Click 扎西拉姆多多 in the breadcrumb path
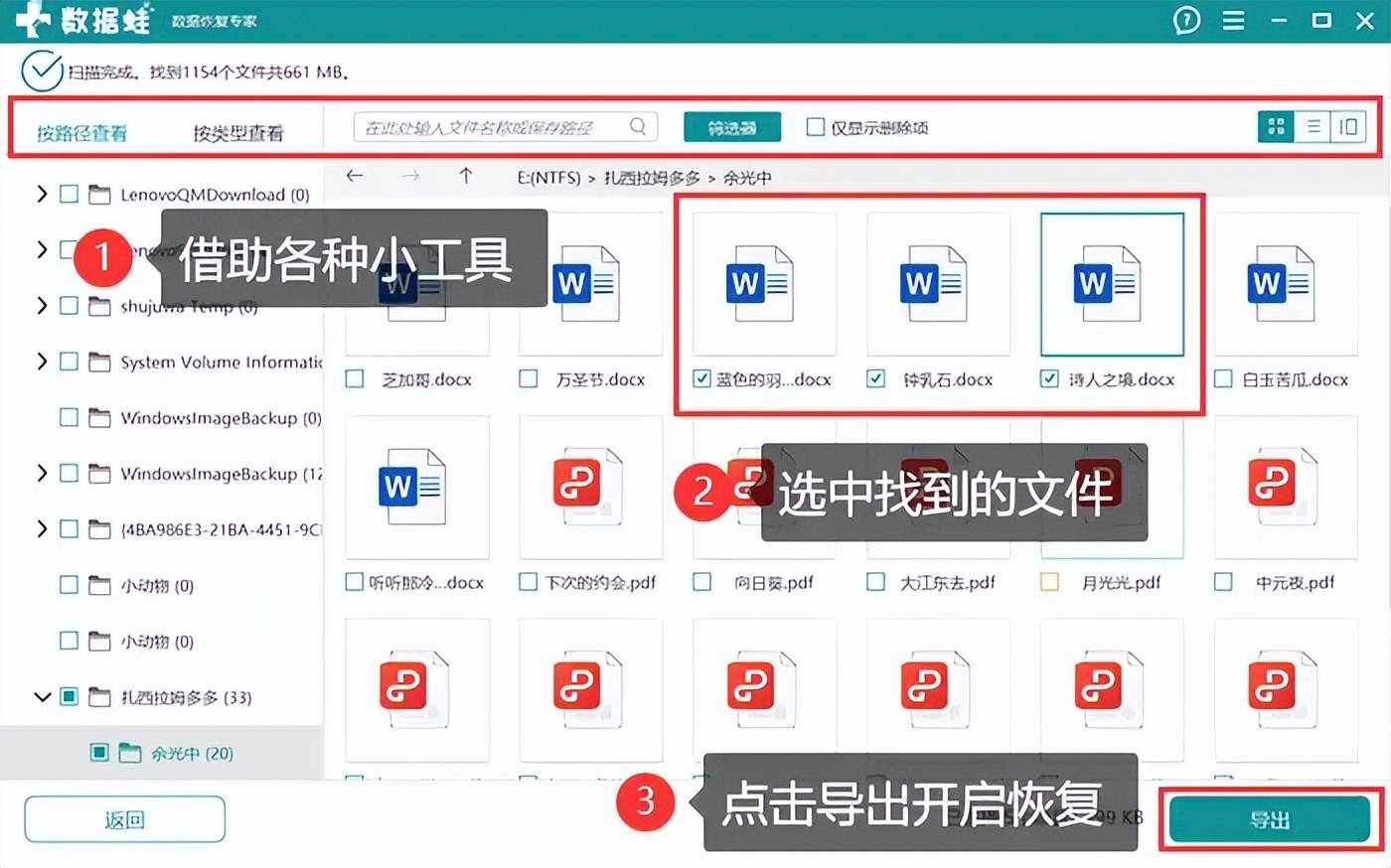Image resolution: width=1391 pixels, height=868 pixels. point(652,178)
